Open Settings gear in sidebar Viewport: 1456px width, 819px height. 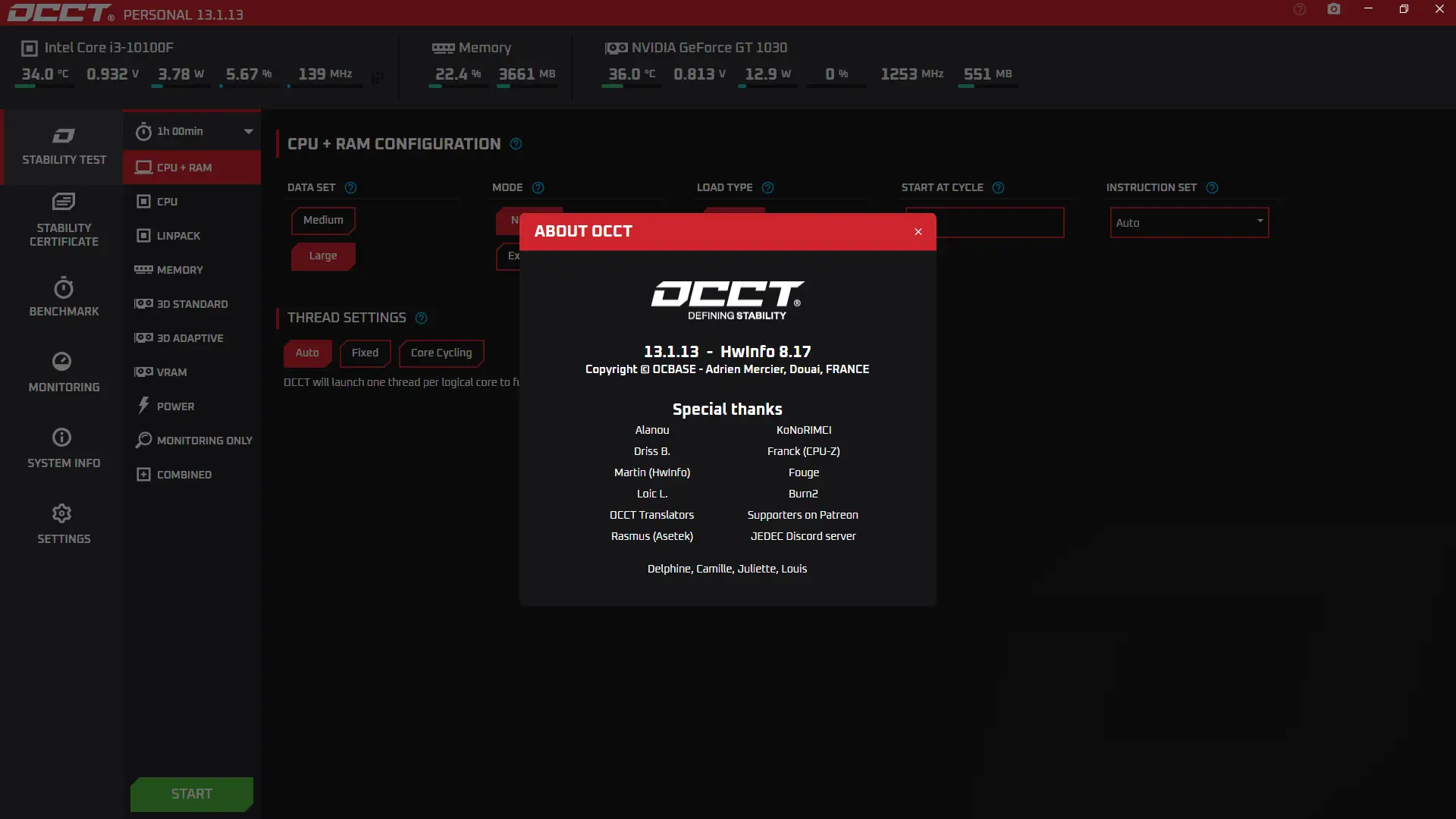[62, 513]
